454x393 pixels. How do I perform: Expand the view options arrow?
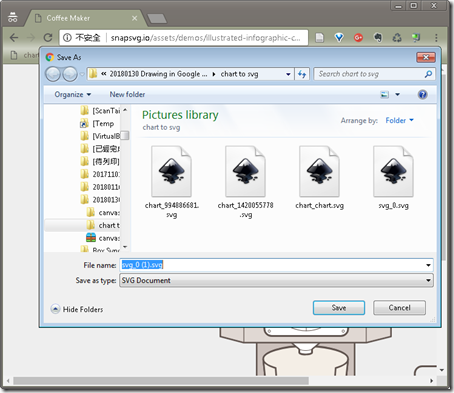(397, 95)
